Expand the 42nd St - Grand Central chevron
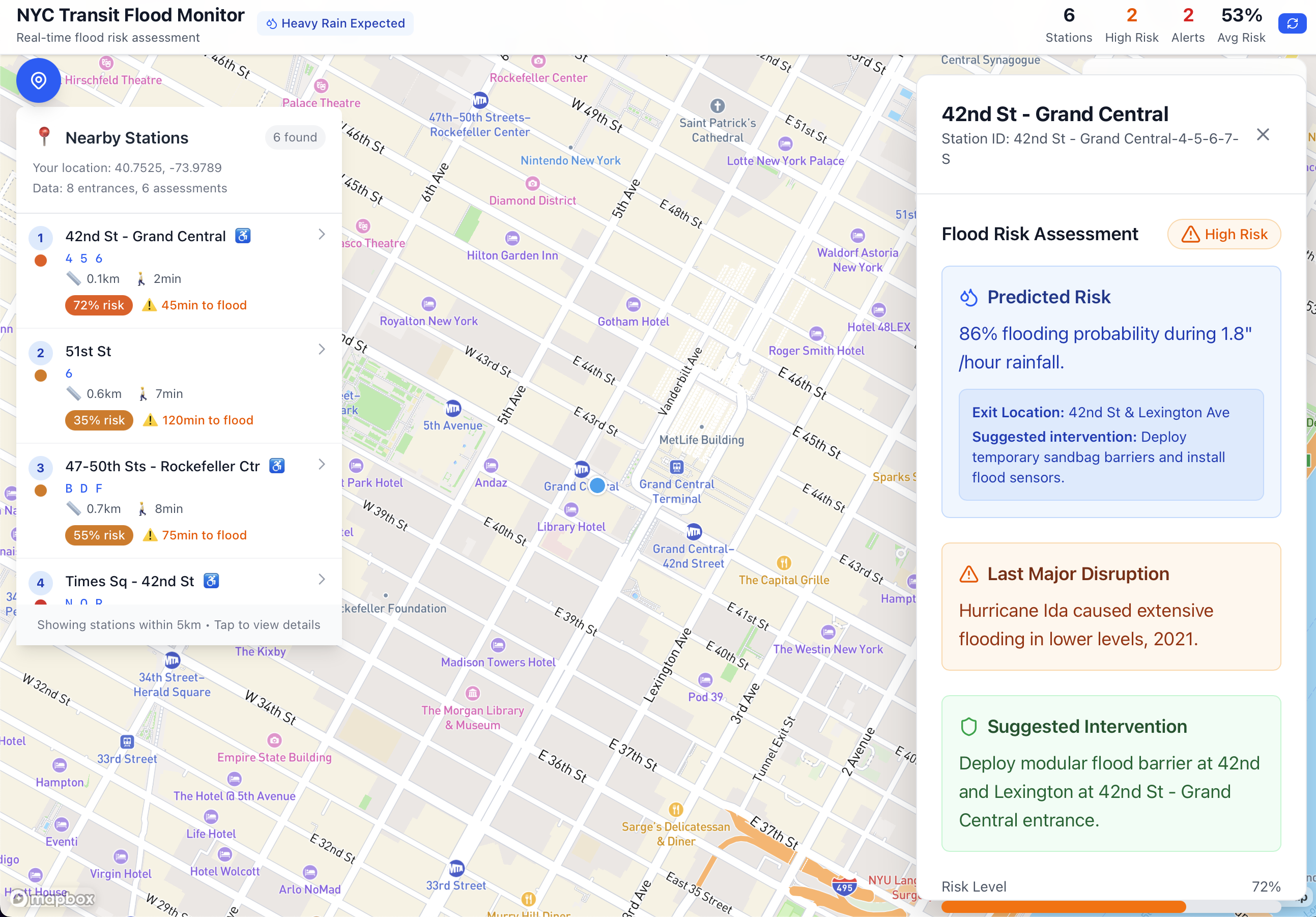This screenshot has height=917, width=1316. tap(322, 235)
